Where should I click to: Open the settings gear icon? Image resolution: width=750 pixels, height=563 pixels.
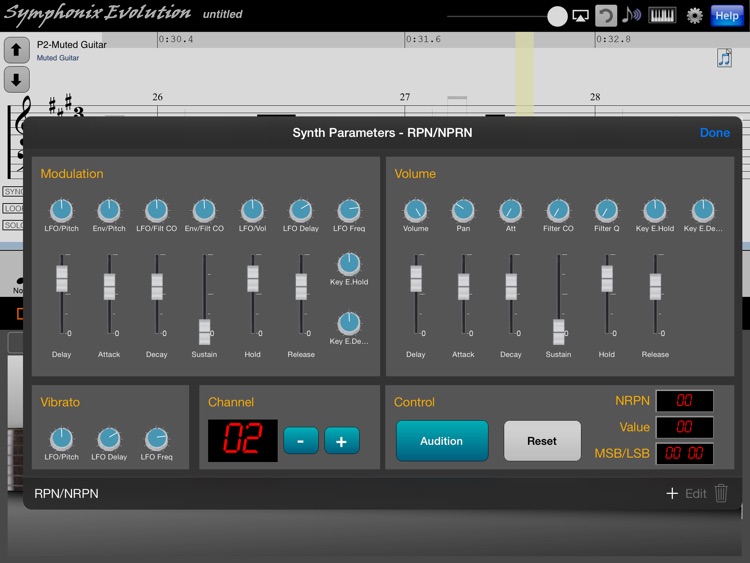(695, 16)
